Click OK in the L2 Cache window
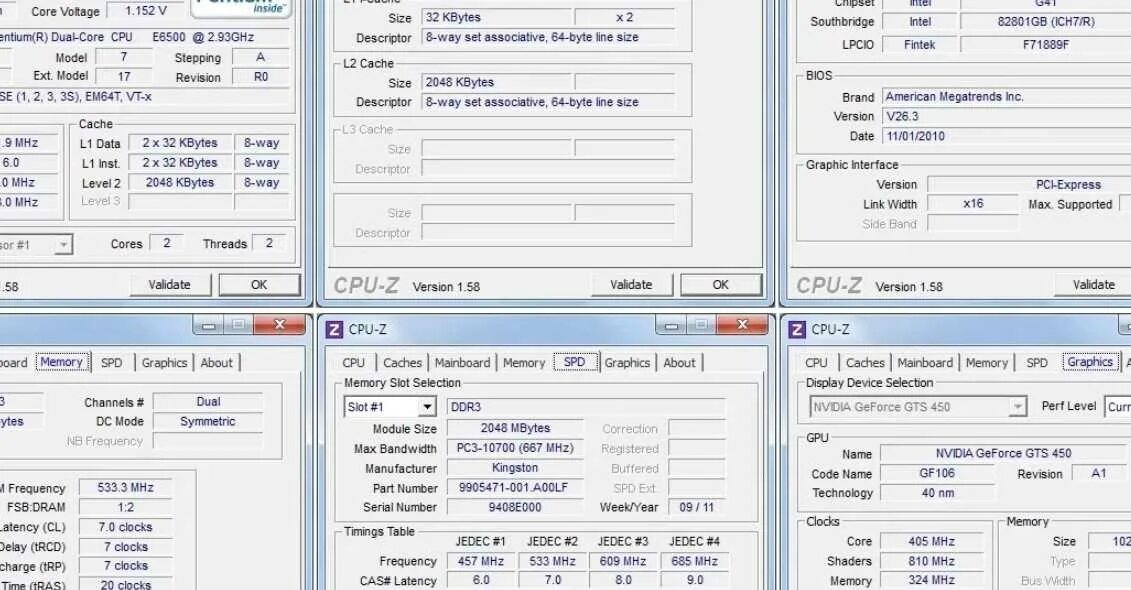 point(721,285)
